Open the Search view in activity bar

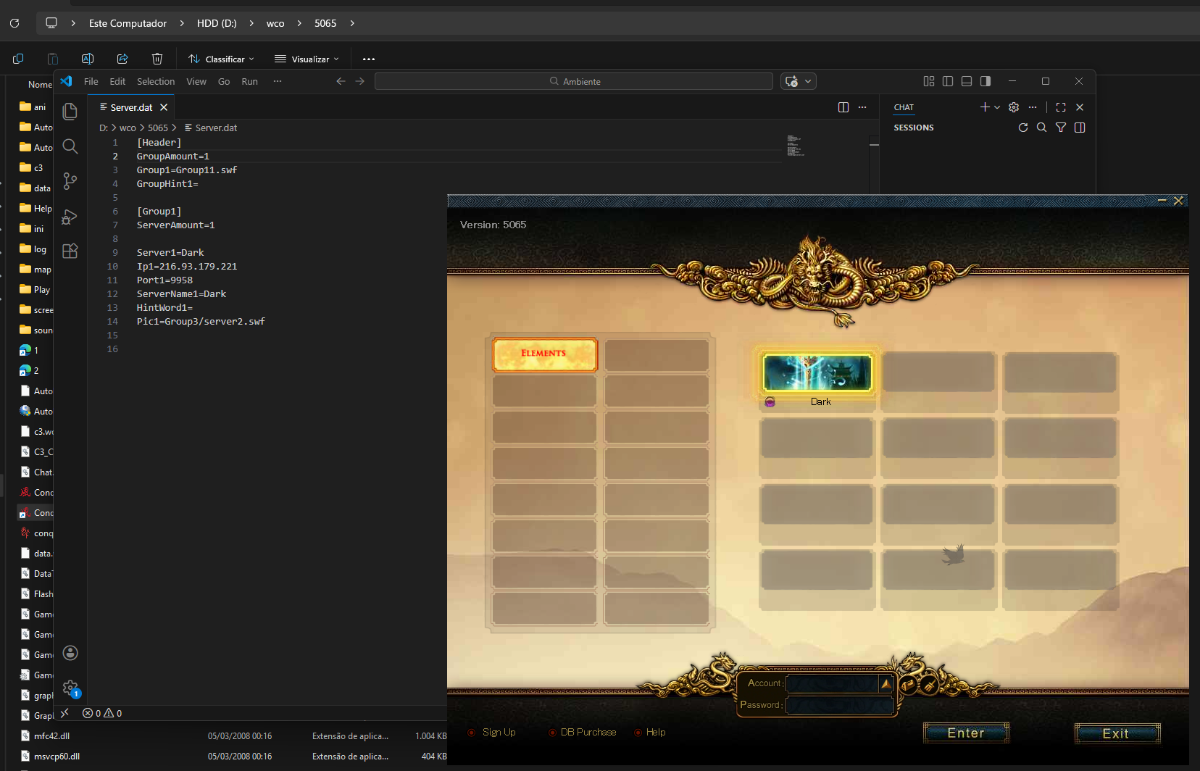(x=70, y=146)
